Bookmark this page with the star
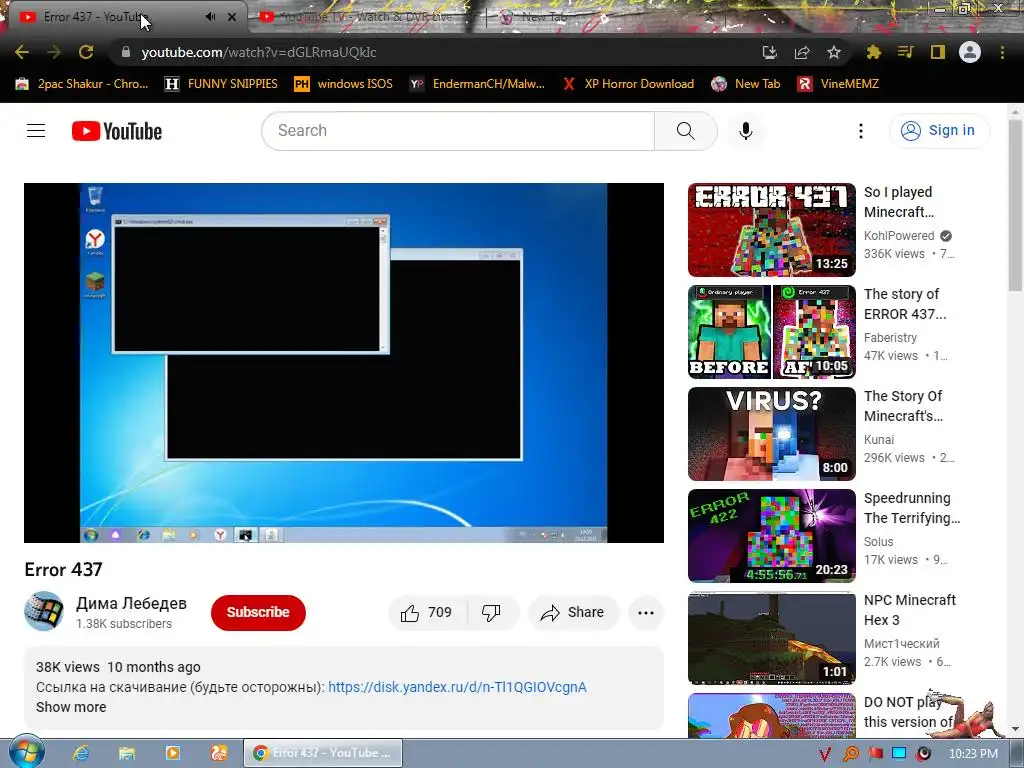The width and height of the screenshot is (1024, 768). (x=833, y=52)
